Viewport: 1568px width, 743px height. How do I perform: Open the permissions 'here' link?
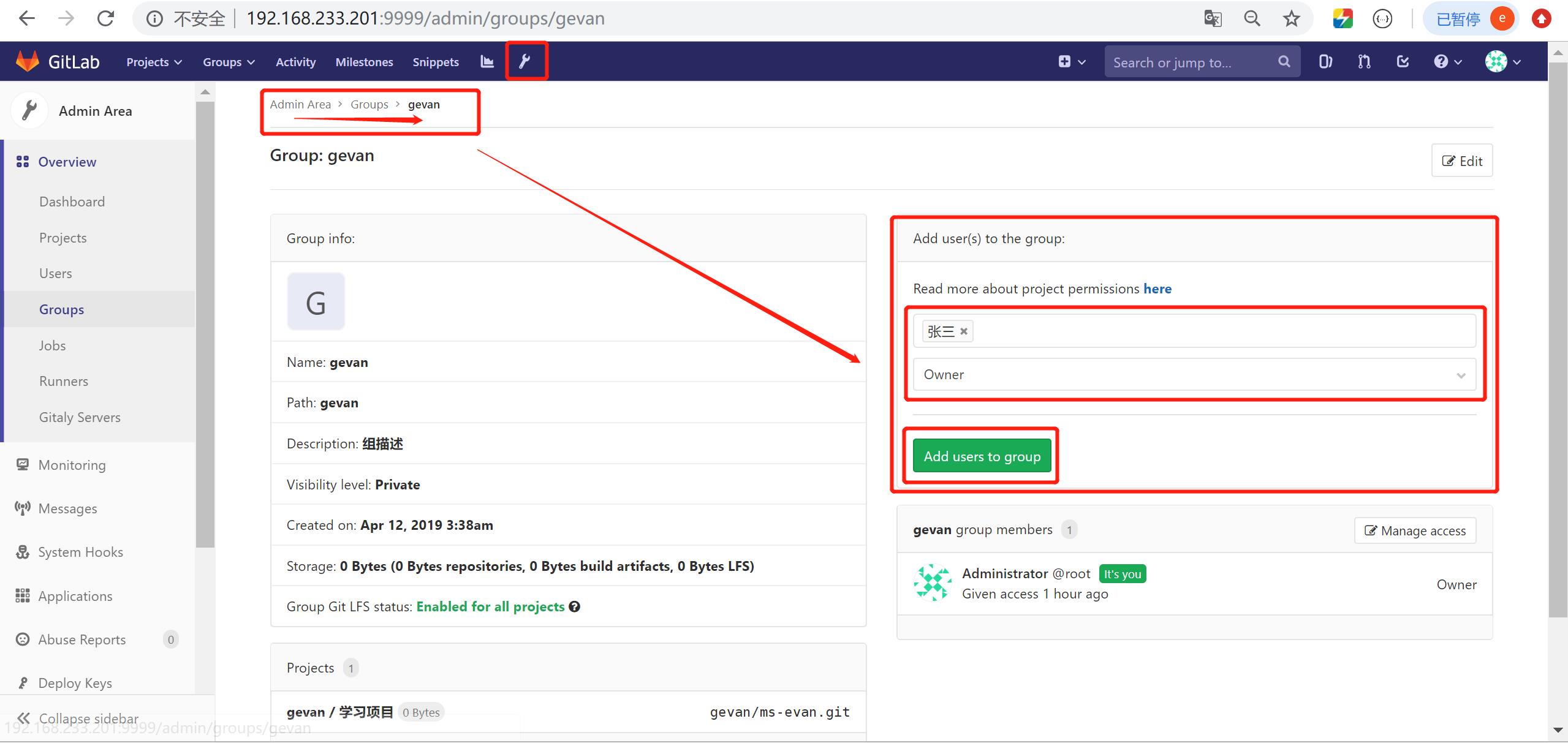point(1157,289)
